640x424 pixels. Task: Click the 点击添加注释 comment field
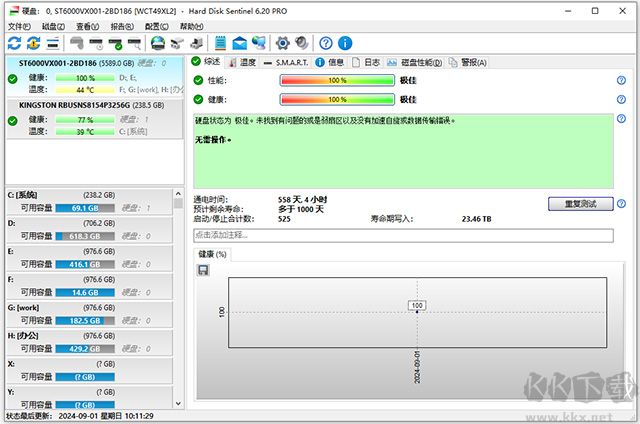point(402,235)
